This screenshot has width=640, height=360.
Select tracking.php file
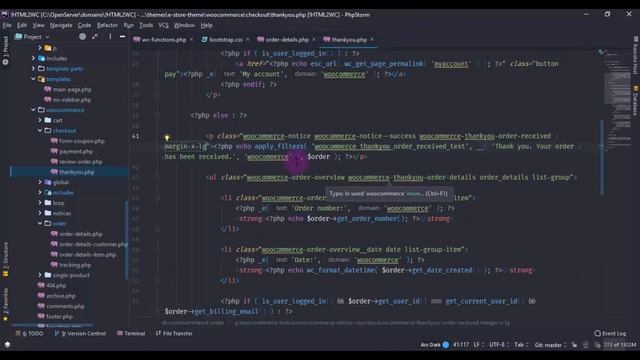[75, 265]
